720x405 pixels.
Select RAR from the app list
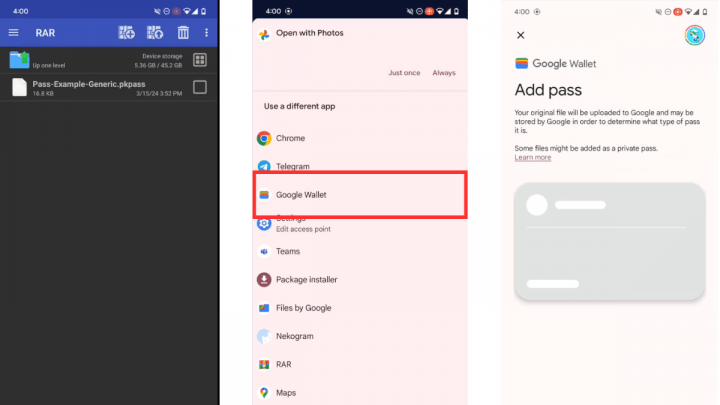360,364
